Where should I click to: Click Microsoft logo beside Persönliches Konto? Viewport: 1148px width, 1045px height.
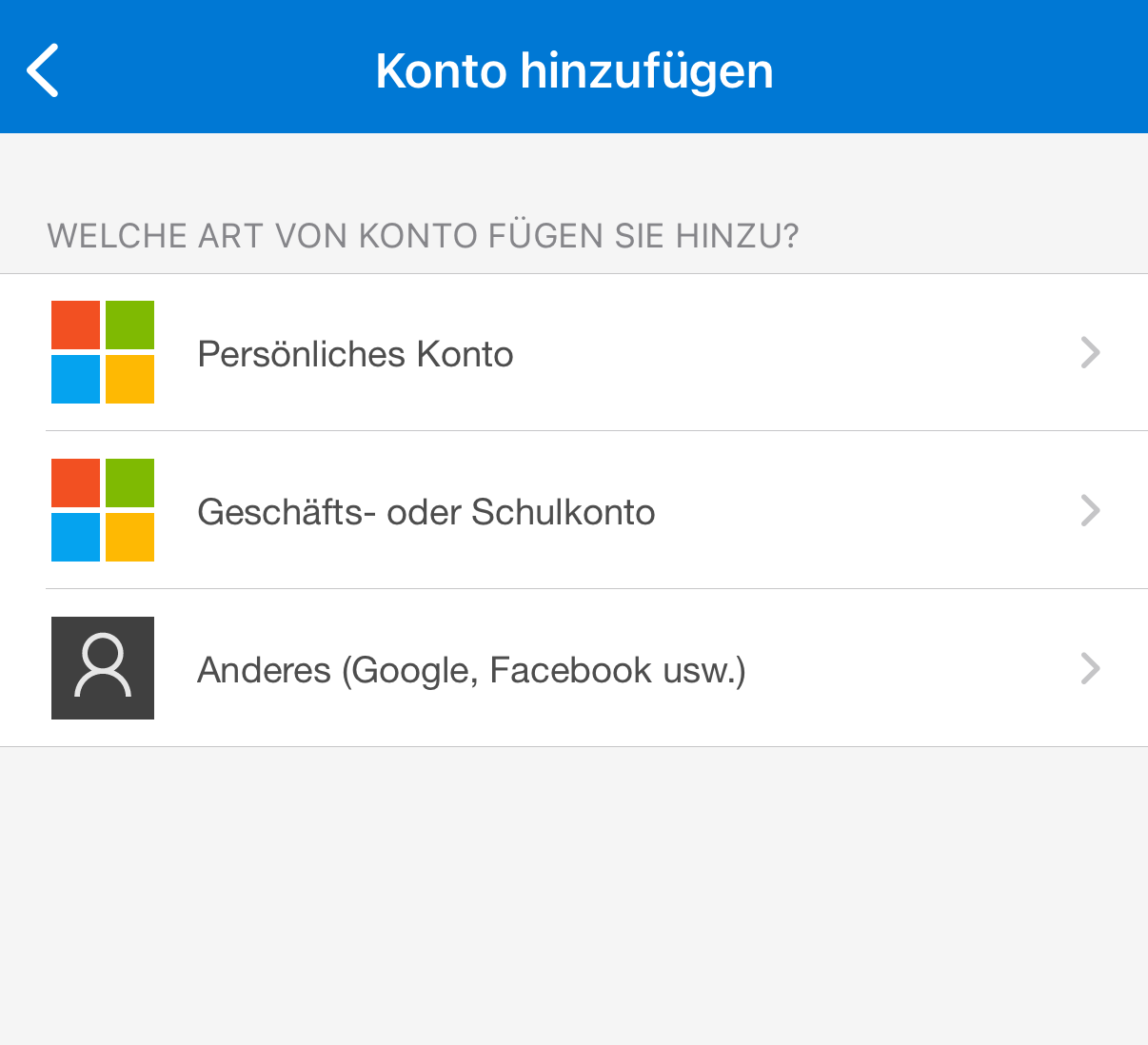103,352
